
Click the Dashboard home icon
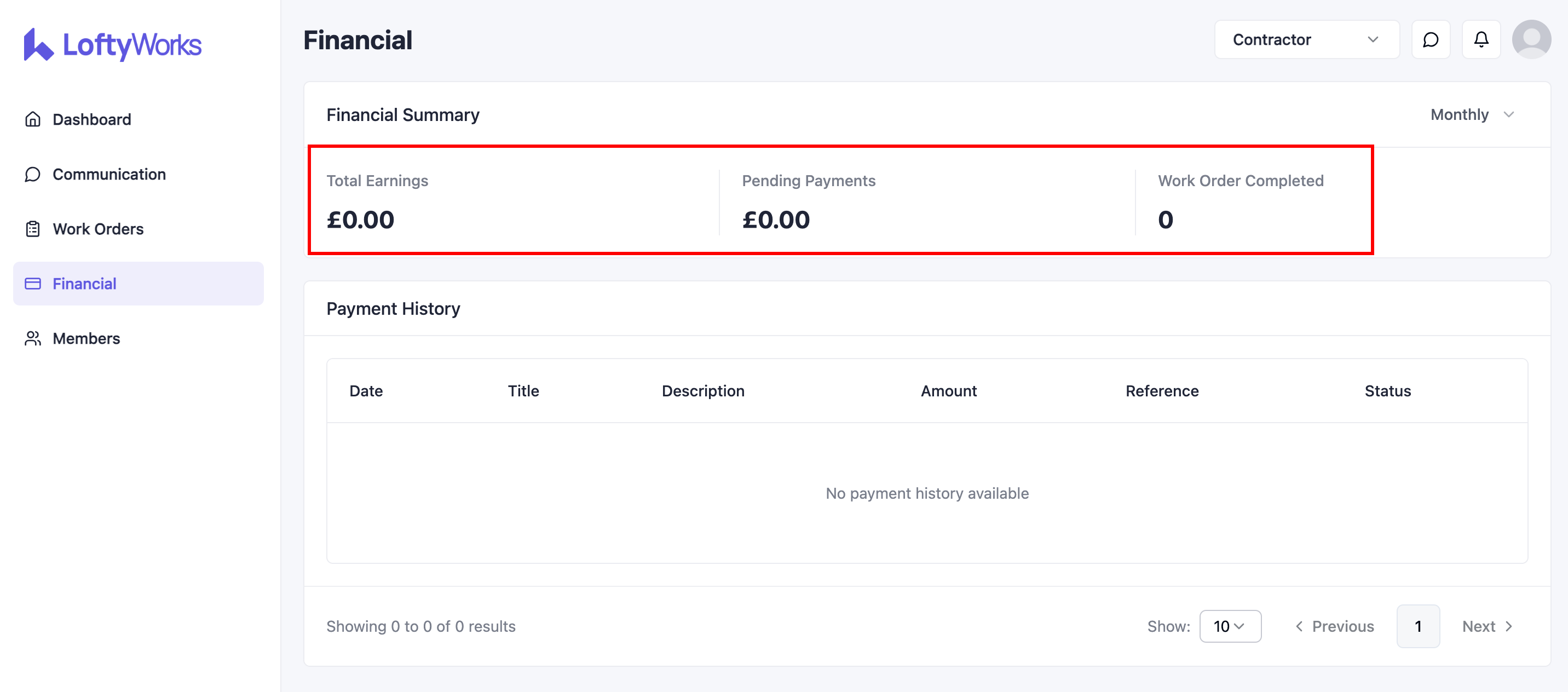pos(33,119)
